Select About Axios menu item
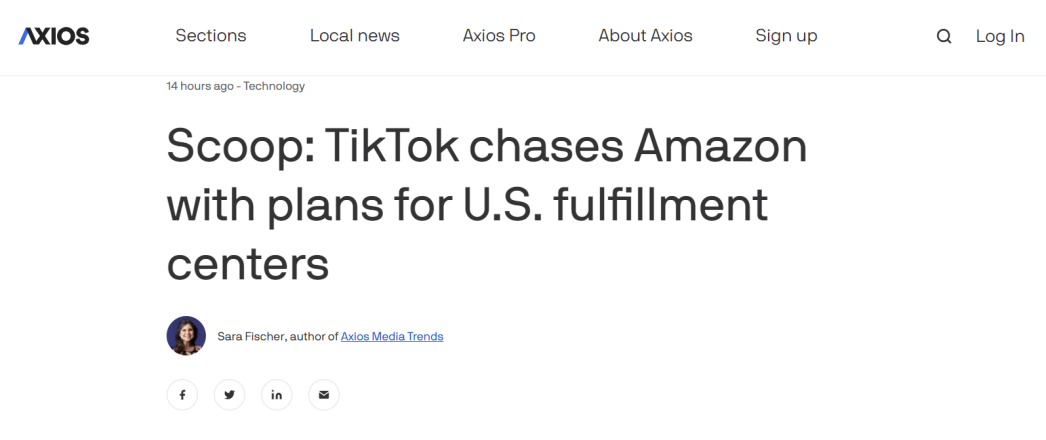The image size is (1046, 440). (645, 36)
